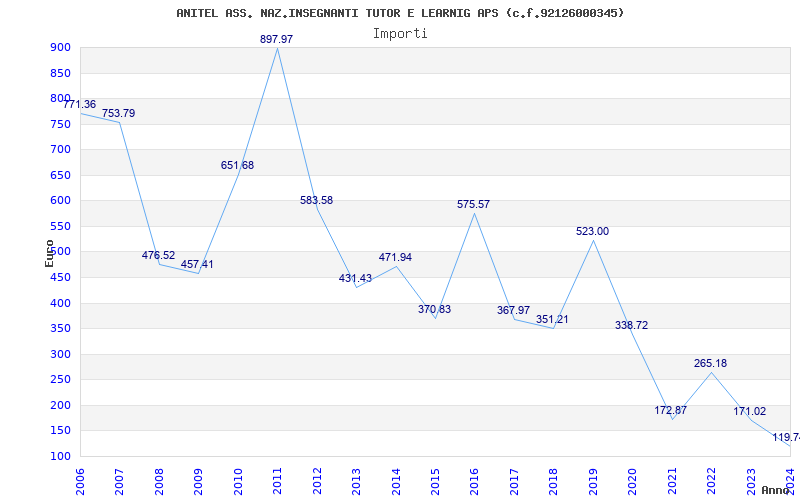
Task: Click the 338.72 data label
Action: click(632, 326)
